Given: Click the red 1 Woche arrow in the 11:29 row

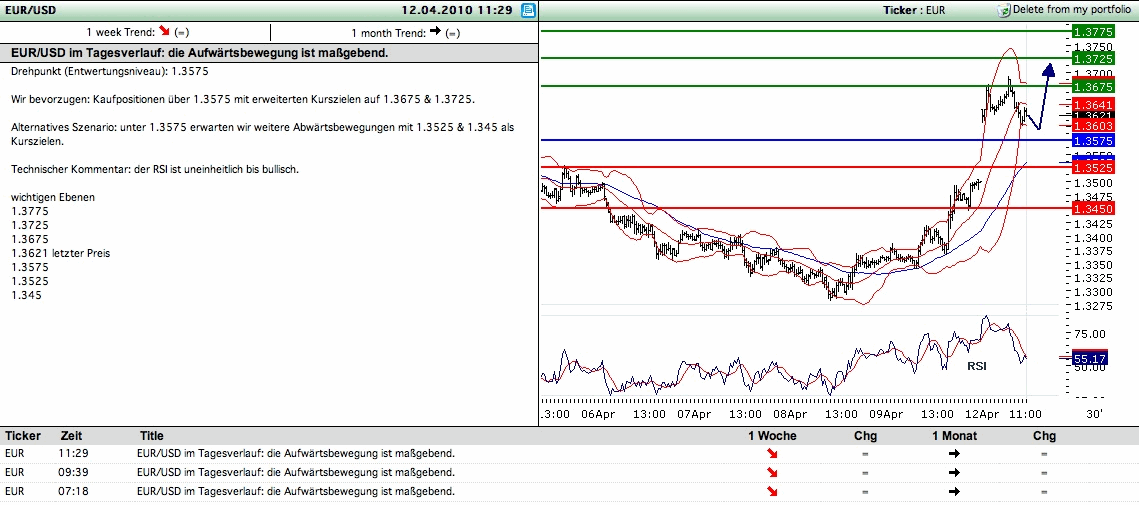Looking at the screenshot, I should click(x=772, y=453).
